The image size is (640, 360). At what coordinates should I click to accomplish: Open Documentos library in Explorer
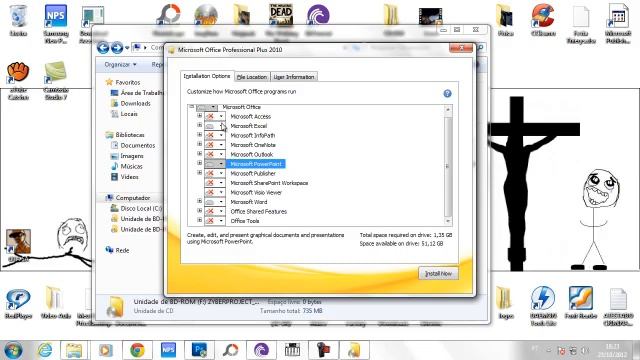(x=133, y=145)
